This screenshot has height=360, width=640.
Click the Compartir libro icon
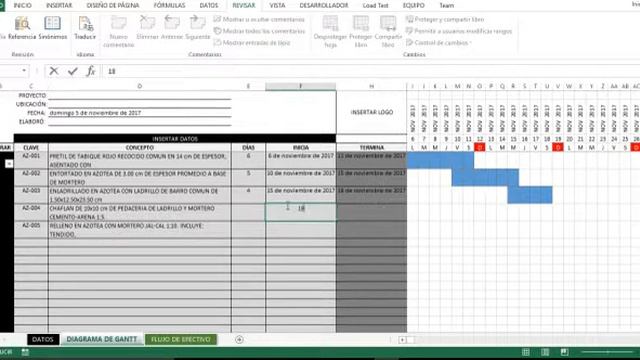point(388,32)
